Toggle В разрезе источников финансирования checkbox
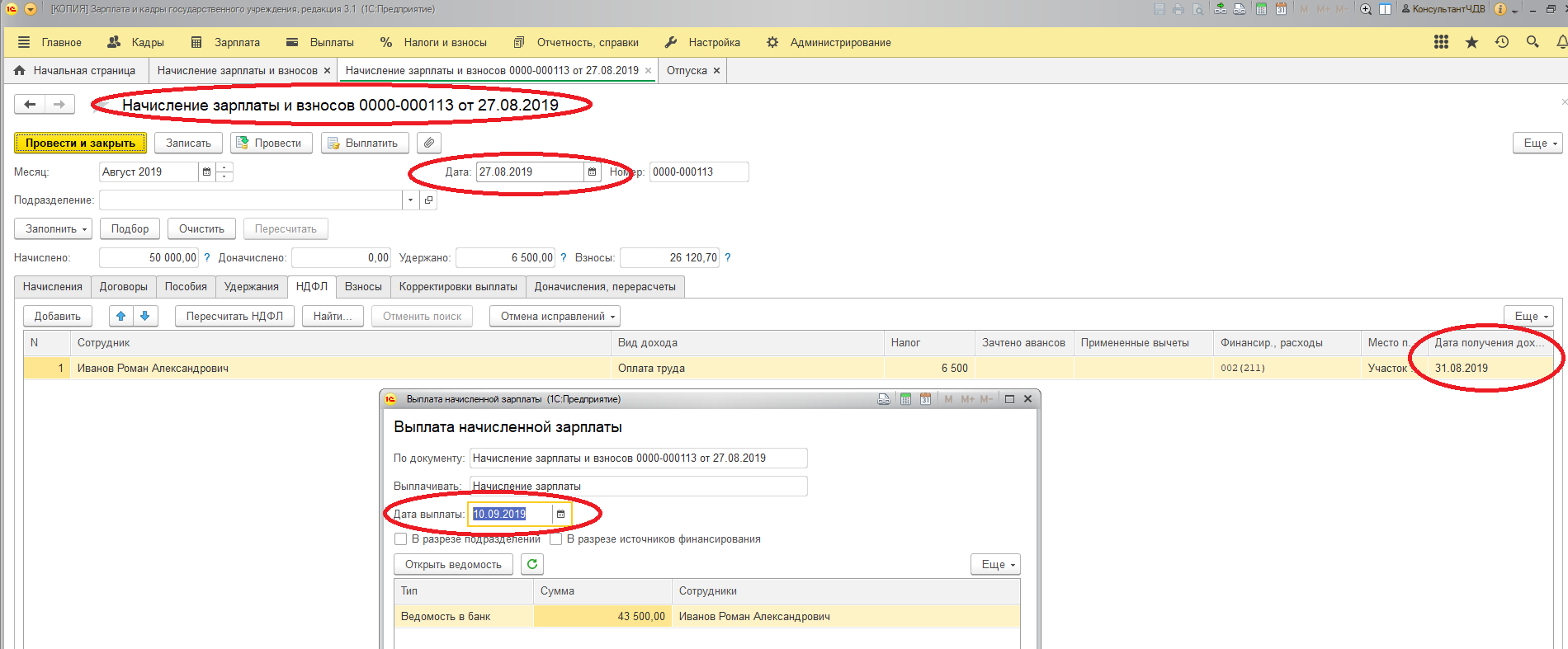Screen dimensions: 1568x649 click(x=556, y=539)
